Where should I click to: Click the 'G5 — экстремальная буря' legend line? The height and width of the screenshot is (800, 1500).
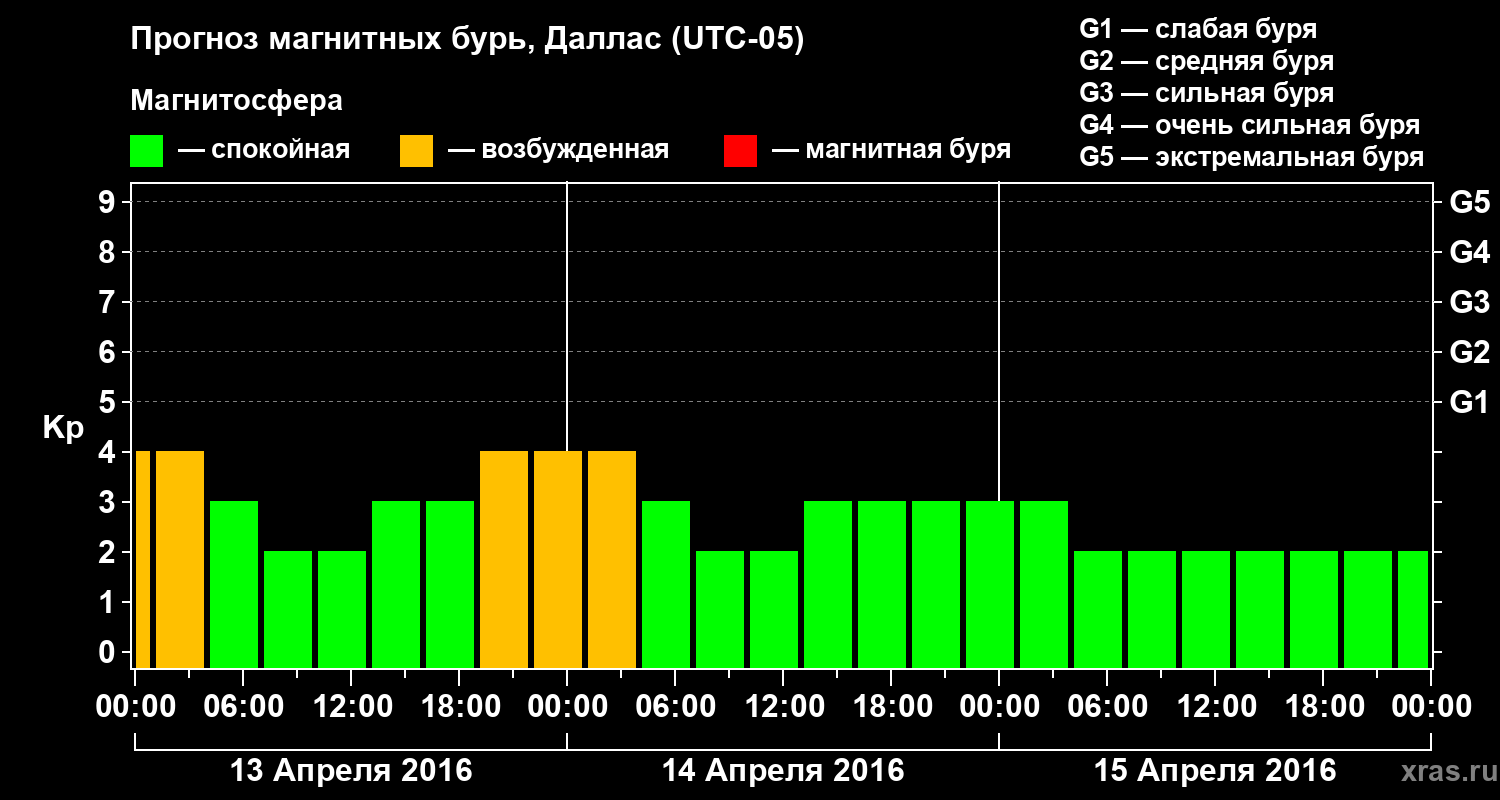pos(1252,158)
